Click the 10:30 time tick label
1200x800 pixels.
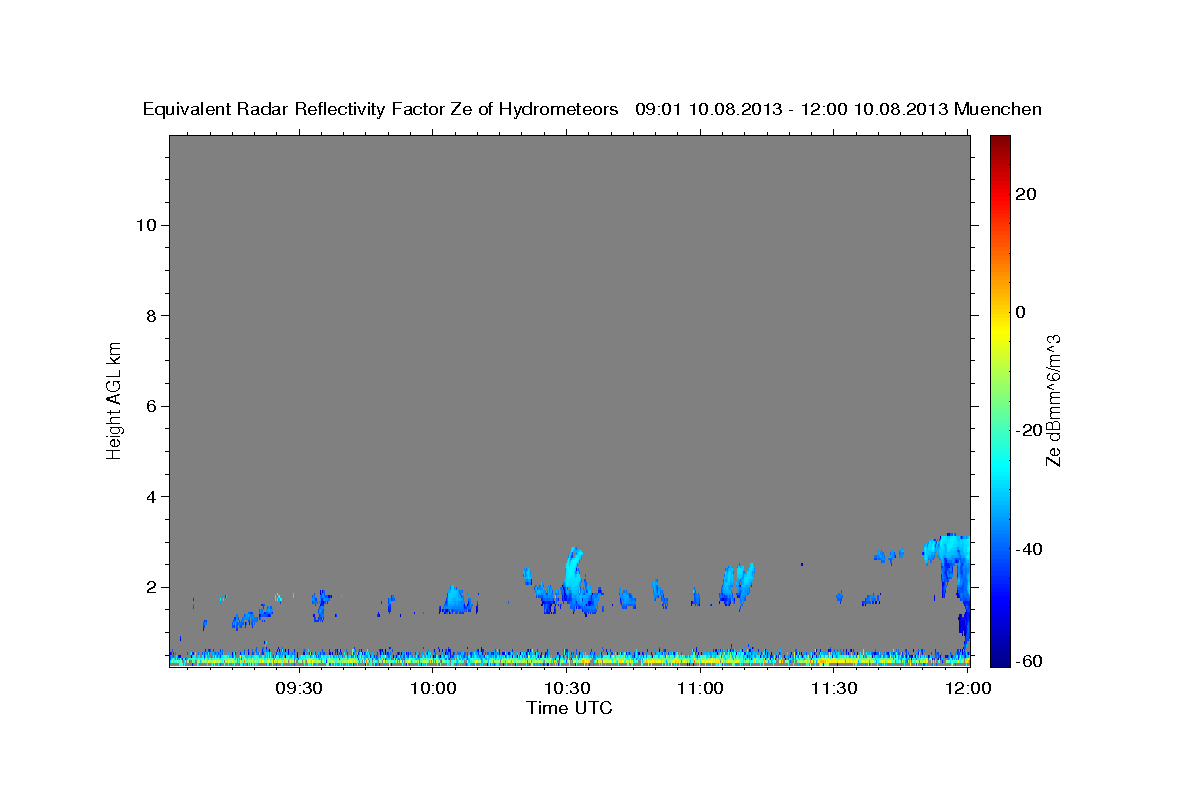pos(567,688)
